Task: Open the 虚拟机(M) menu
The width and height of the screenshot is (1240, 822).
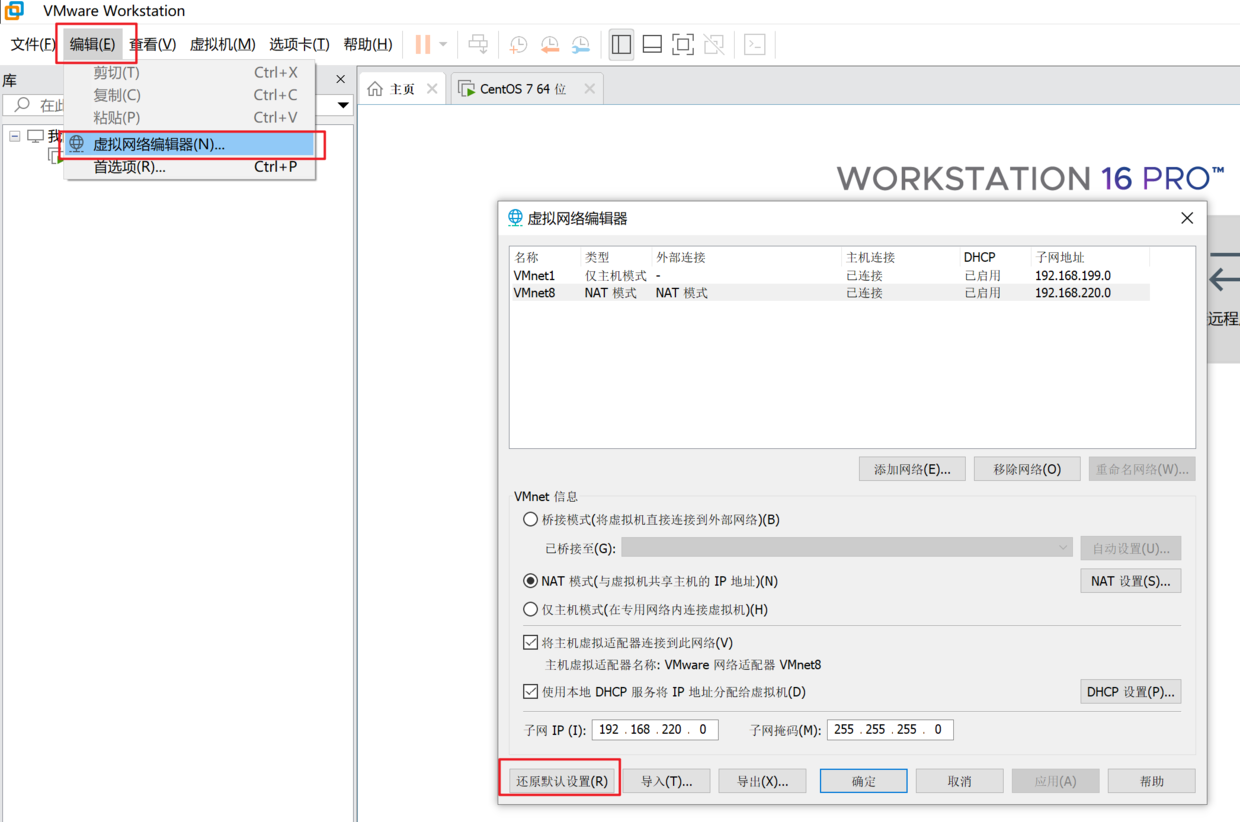Action: pyautogui.click(x=222, y=44)
